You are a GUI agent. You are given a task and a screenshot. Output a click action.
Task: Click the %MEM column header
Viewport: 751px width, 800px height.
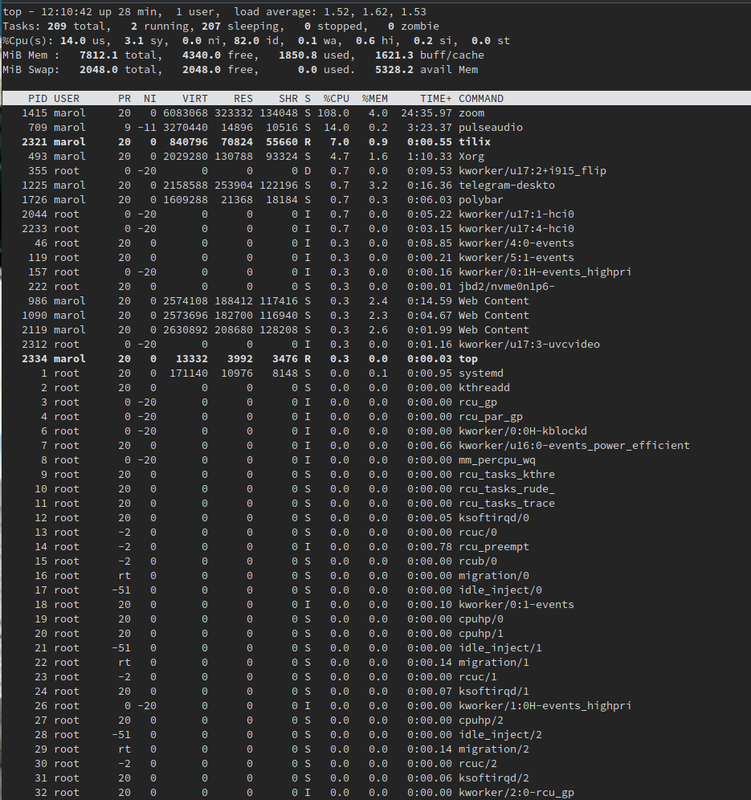tap(374, 98)
